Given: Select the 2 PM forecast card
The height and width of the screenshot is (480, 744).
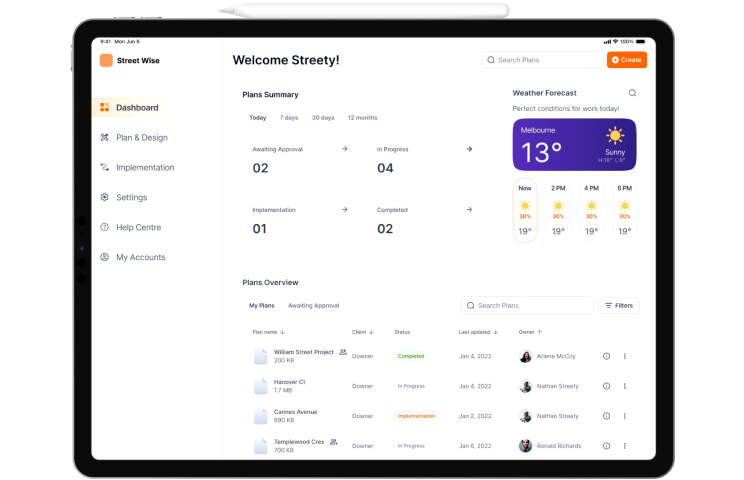Looking at the screenshot, I should point(558,210).
